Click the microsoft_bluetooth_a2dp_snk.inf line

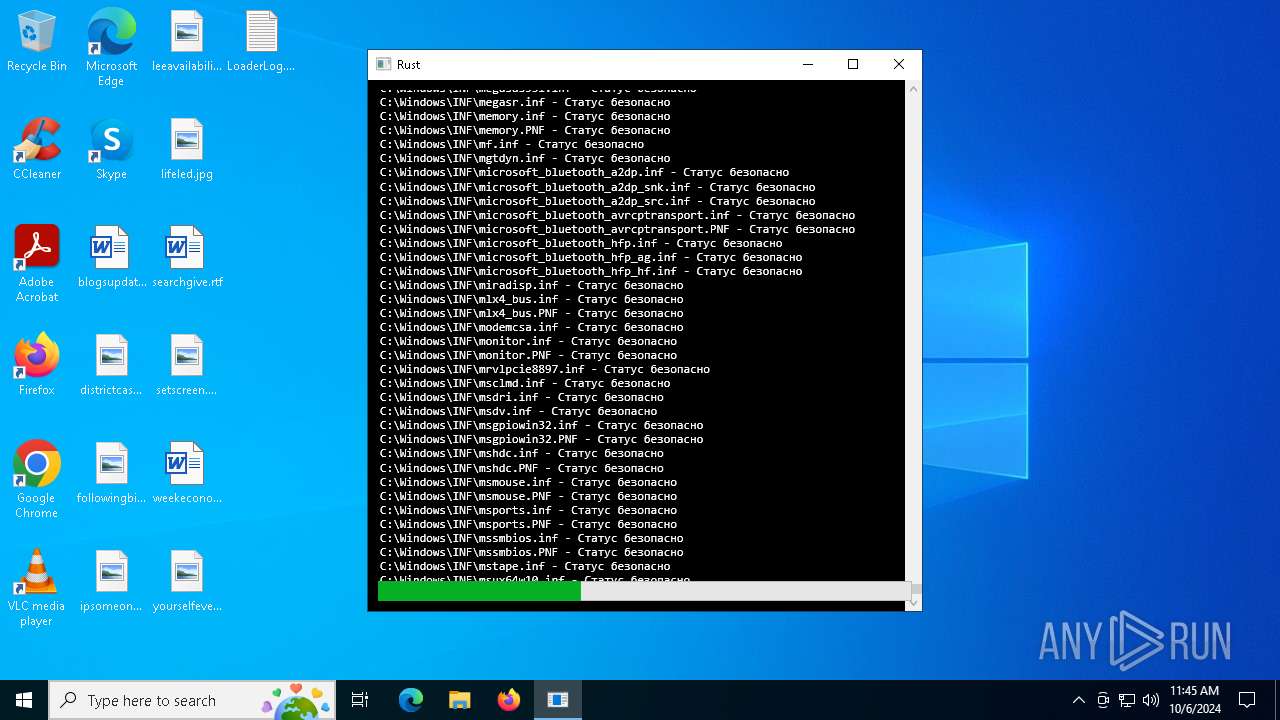597,187
